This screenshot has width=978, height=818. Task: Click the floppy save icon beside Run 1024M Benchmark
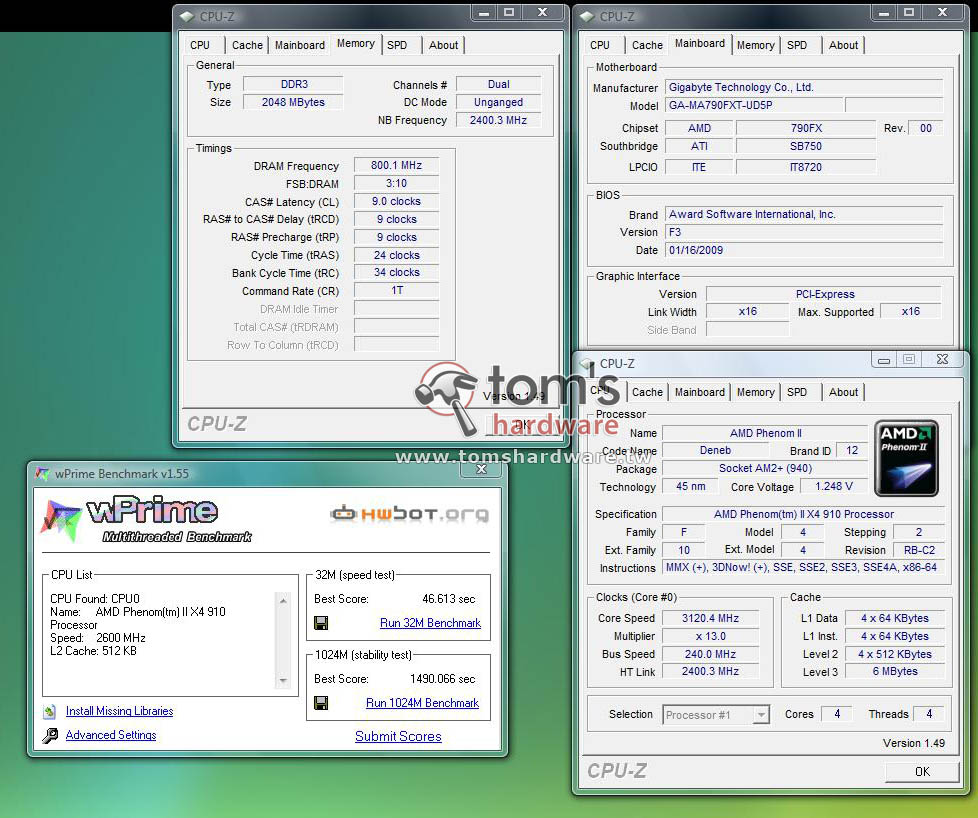tap(321, 703)
